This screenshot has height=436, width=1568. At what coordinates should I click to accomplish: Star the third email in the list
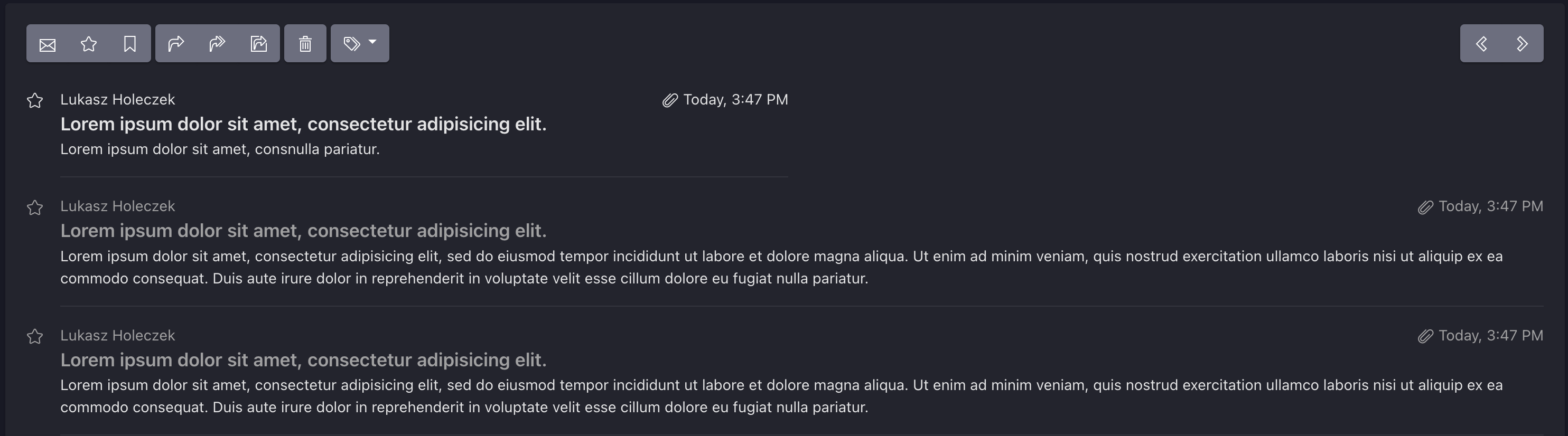[35, 336]
